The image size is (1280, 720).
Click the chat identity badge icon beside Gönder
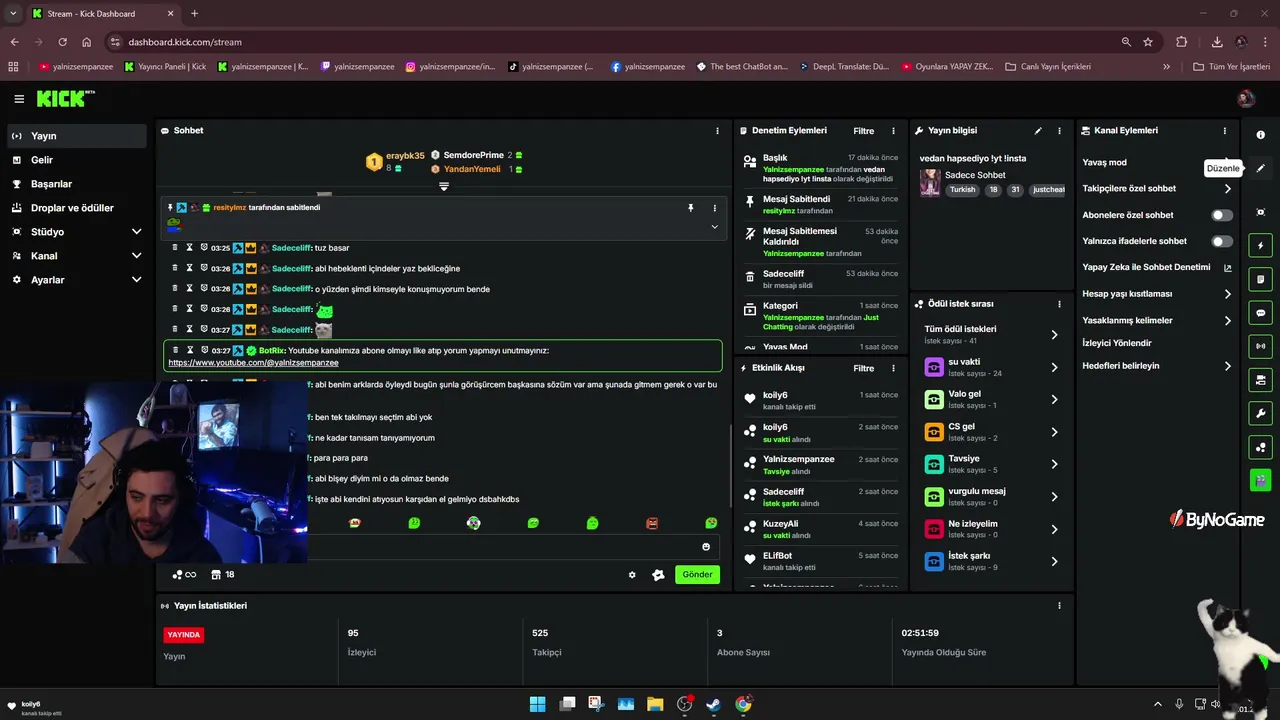pyautogui.click(x=657, y=575)
